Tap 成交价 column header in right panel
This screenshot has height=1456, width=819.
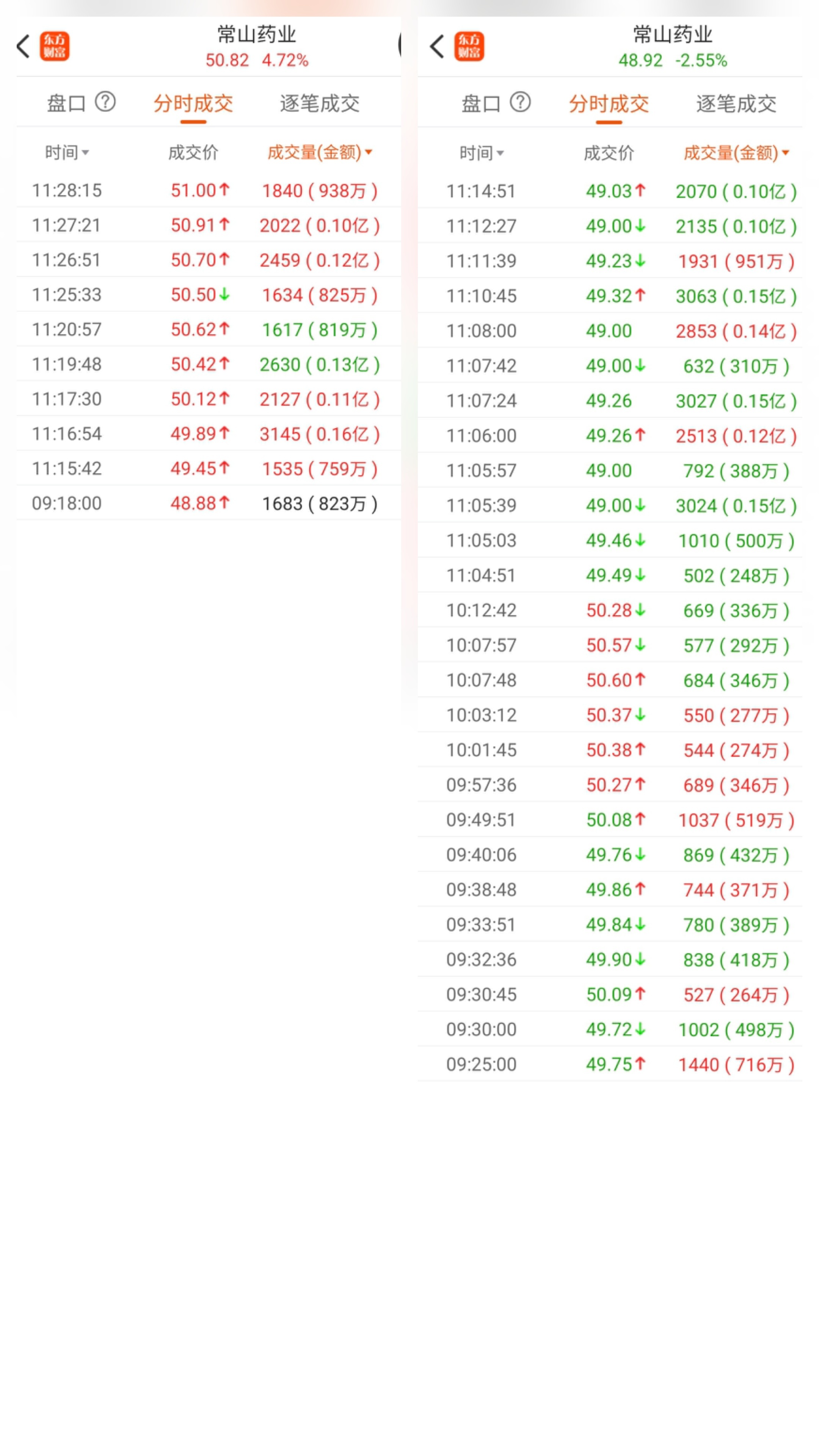click(609, 152)
